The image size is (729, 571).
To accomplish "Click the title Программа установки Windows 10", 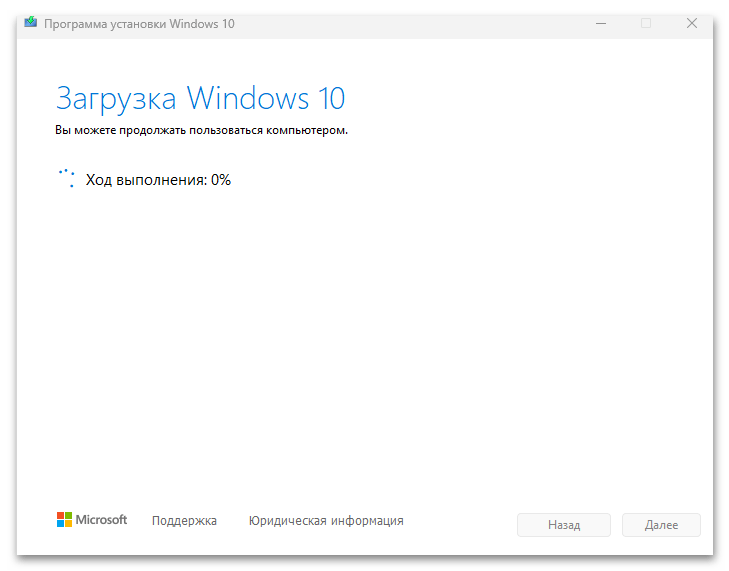I will pyautogui.click(x=139, y=24).
